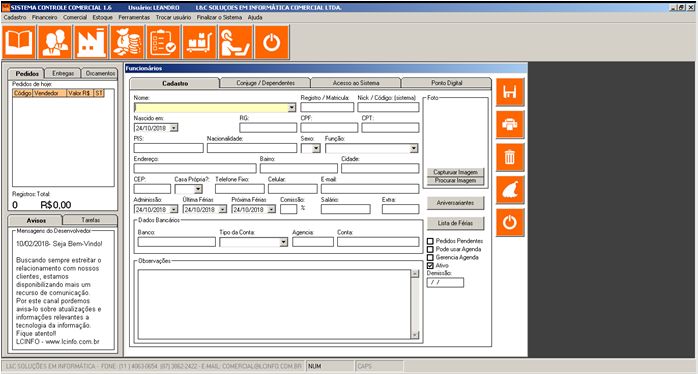The height and width of the screenshot is (374, 698).
Task: Click the Procurar Imagem button
Action: [455, 180]
